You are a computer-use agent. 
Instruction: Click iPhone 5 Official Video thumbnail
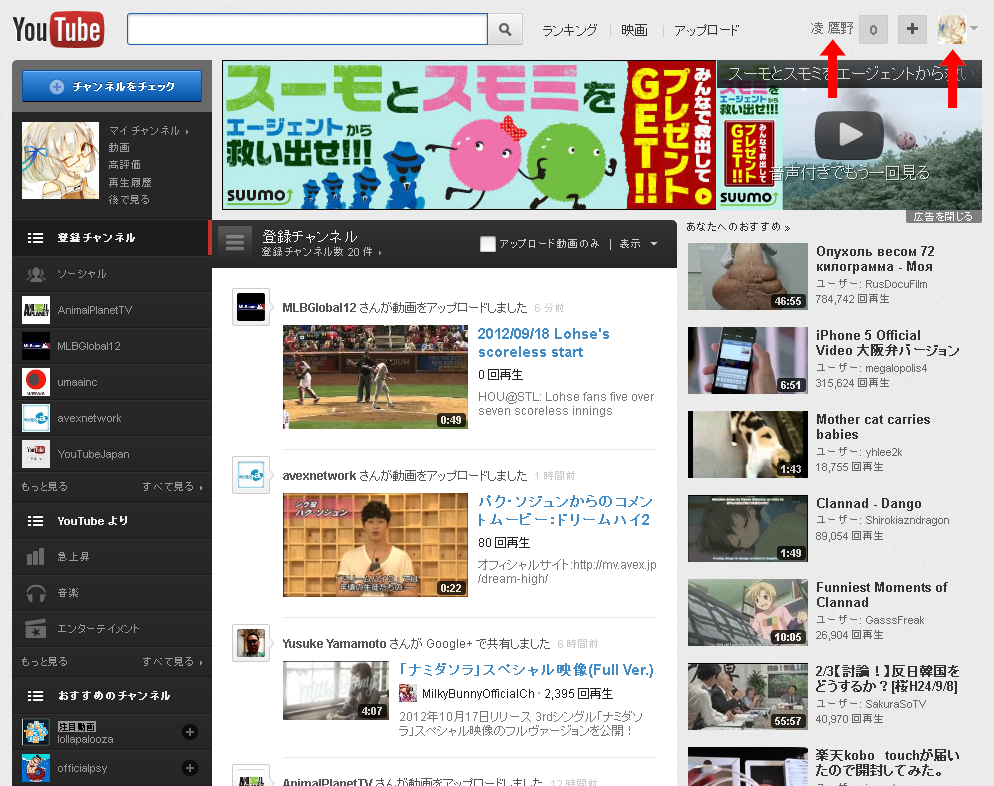coord(748,361)
